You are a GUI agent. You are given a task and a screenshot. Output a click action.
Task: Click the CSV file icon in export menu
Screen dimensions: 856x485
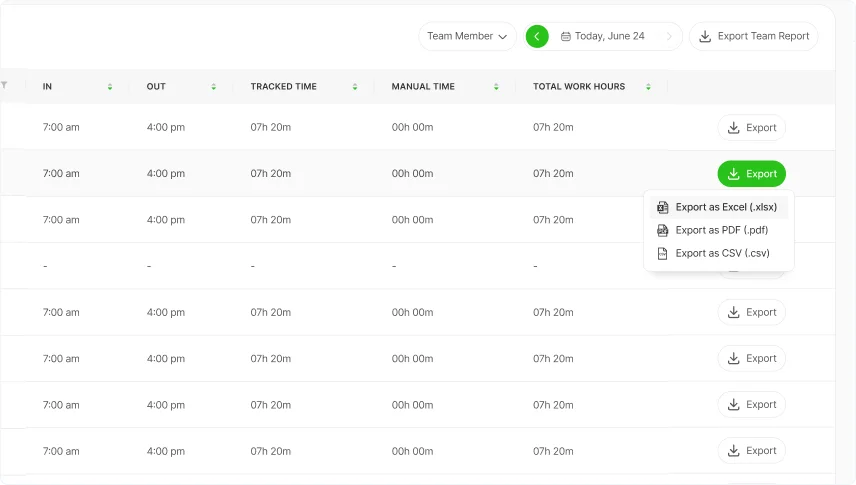(x=662, y=253)
